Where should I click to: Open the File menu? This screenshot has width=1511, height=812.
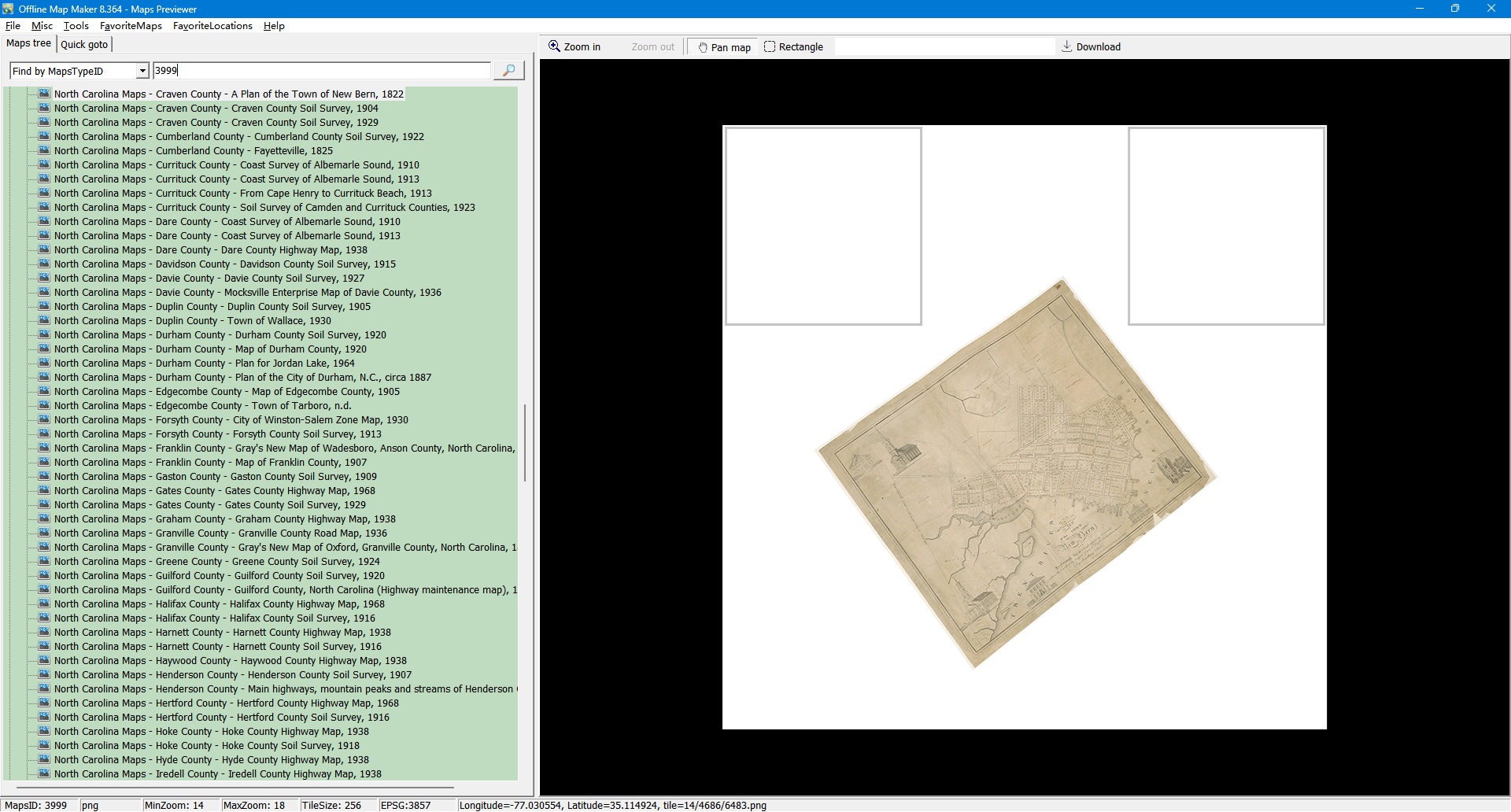click(13, 26)
